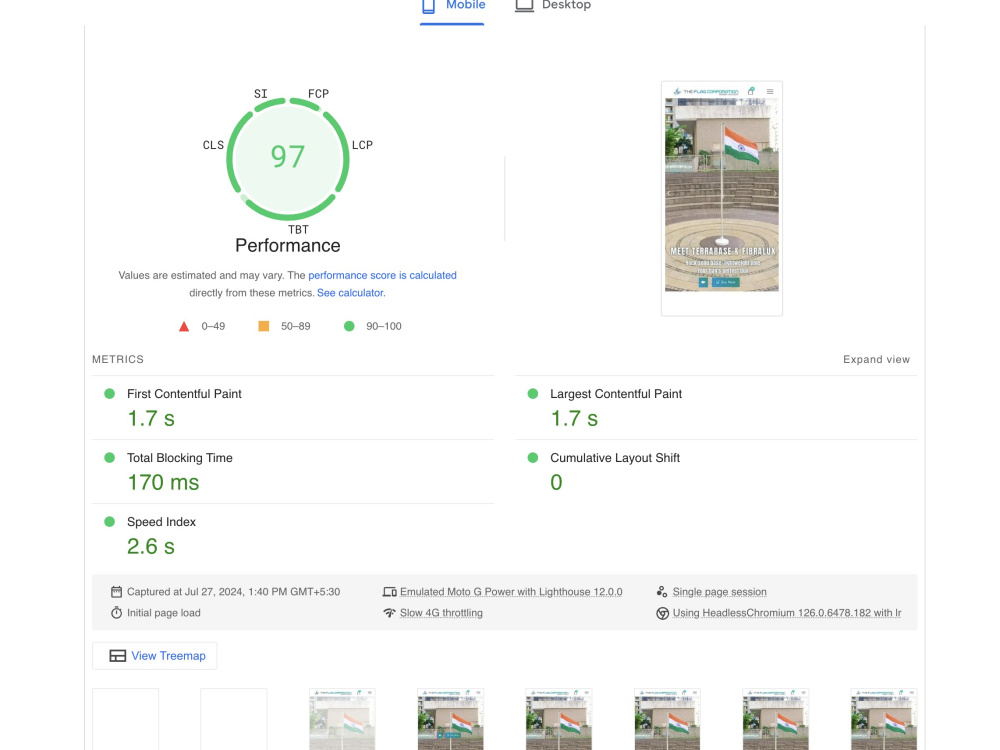The image size is (1000, 750).
Task: Click the third filmstrip frame with faded flag
Action: point(342,719)
